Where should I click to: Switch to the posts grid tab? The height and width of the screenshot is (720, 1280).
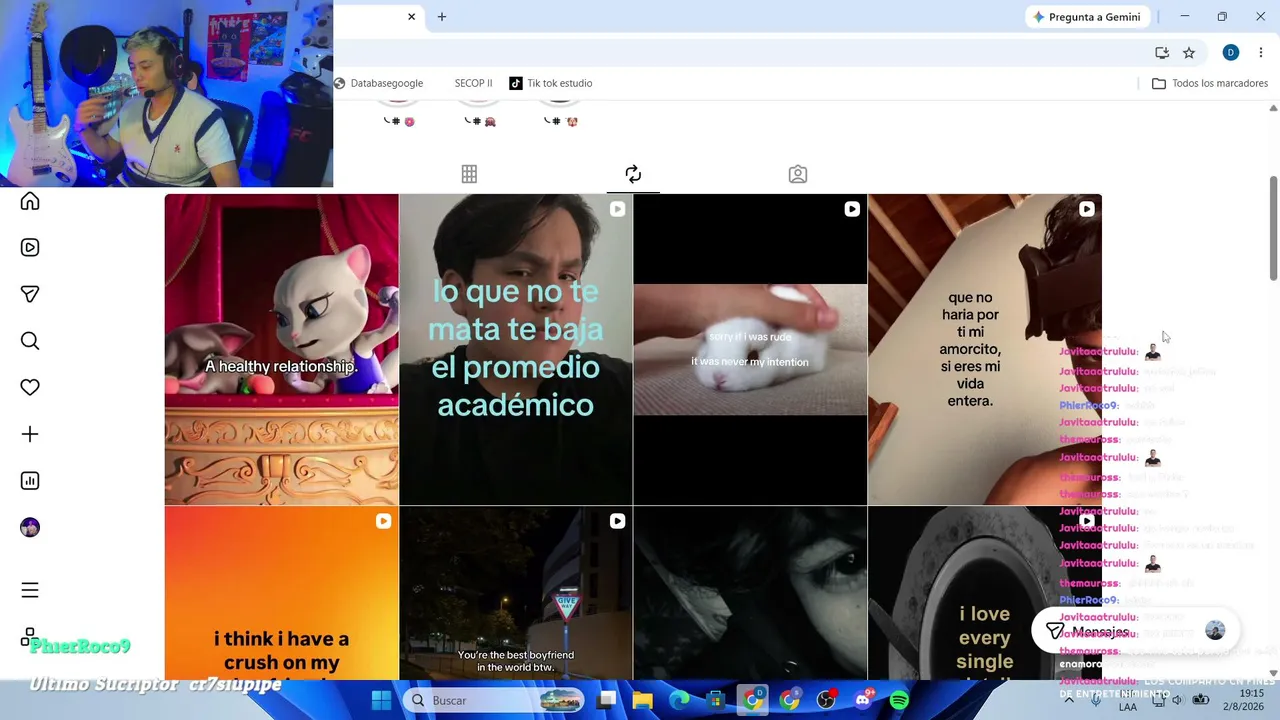pos(469,174)
